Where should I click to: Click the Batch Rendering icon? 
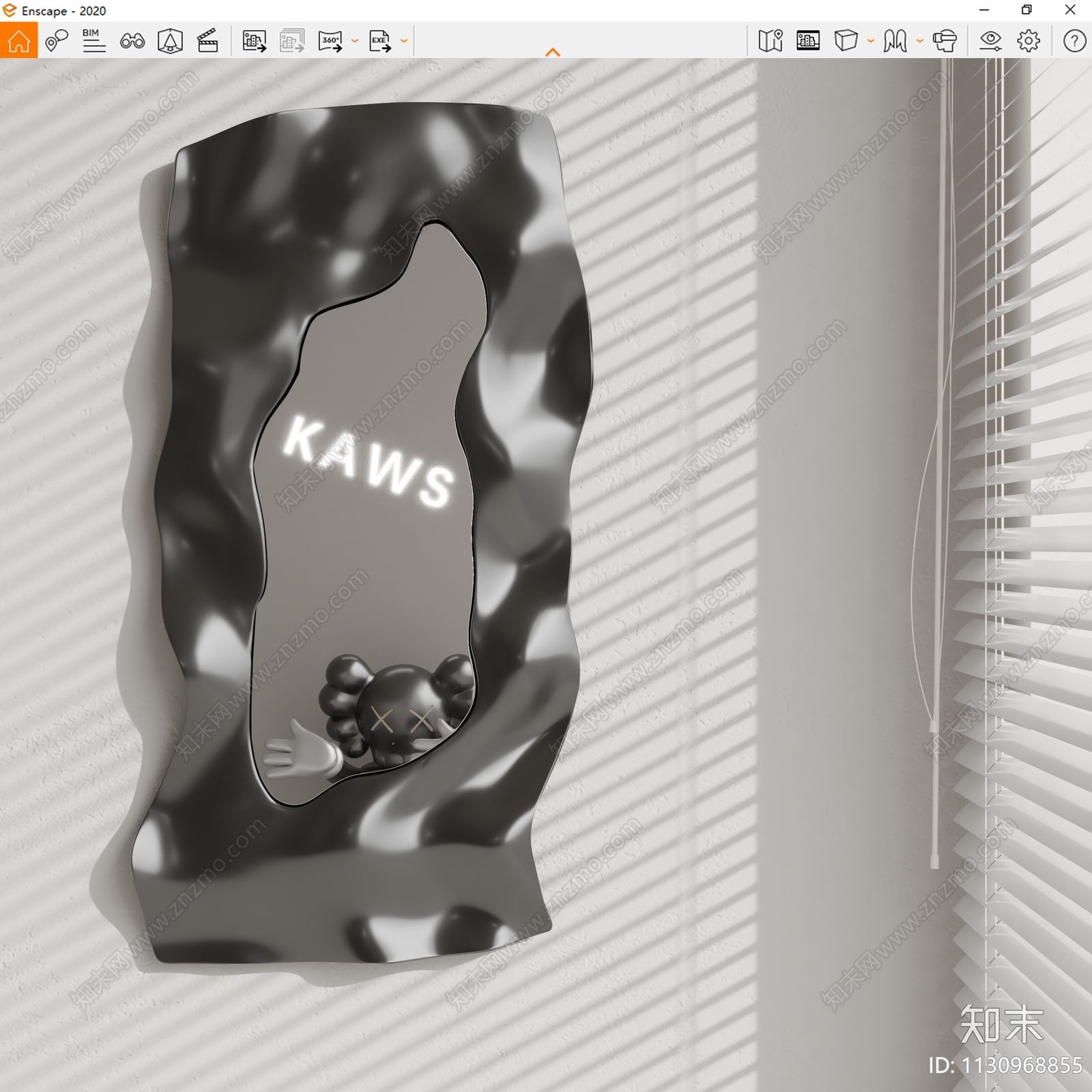pos(292,41)
